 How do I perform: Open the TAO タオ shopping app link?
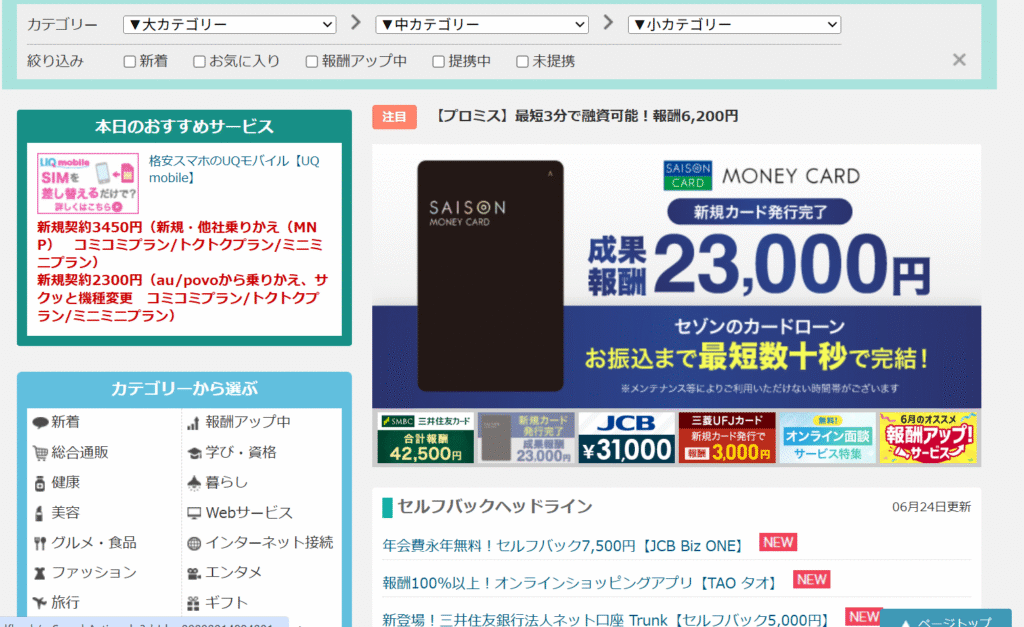point(580,583)
